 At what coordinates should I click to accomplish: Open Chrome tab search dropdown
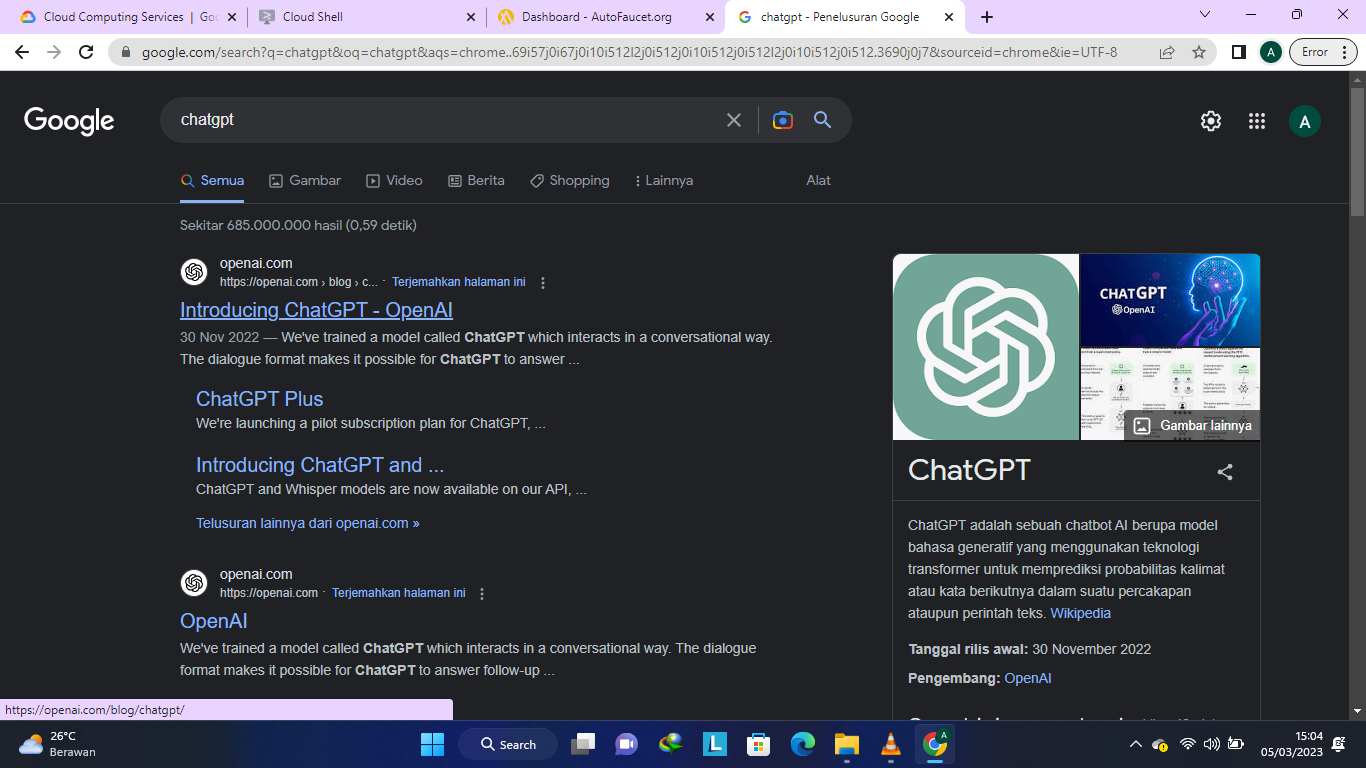point(1204,16)
